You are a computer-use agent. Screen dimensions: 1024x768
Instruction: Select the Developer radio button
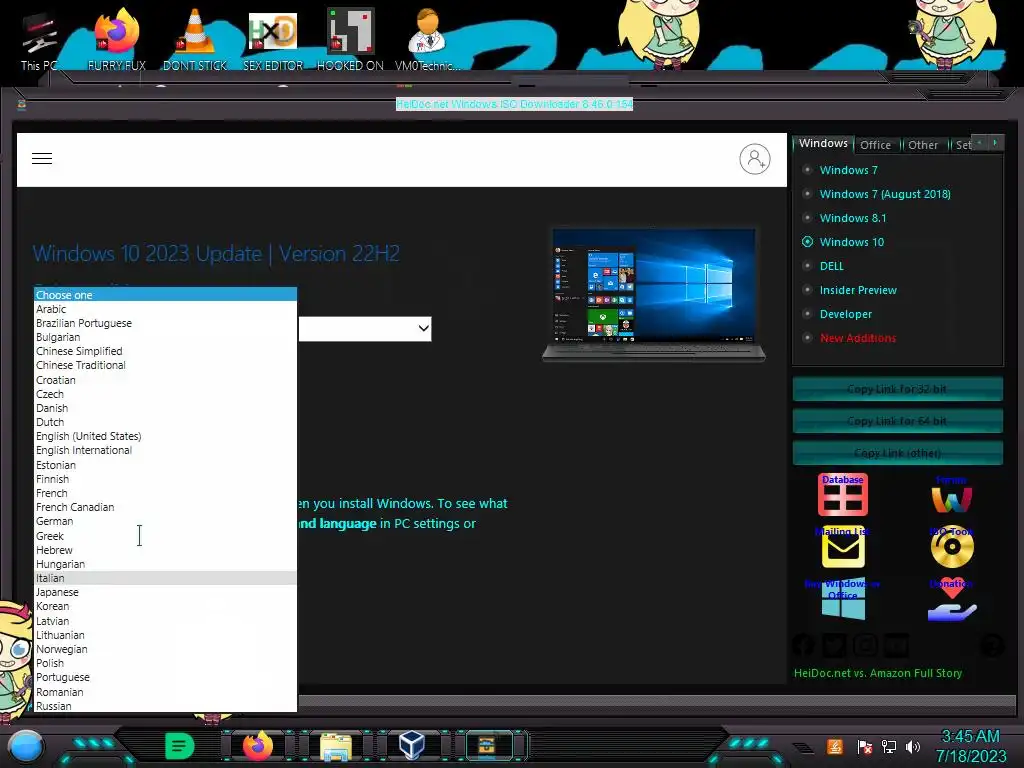[x=807, y=314]
